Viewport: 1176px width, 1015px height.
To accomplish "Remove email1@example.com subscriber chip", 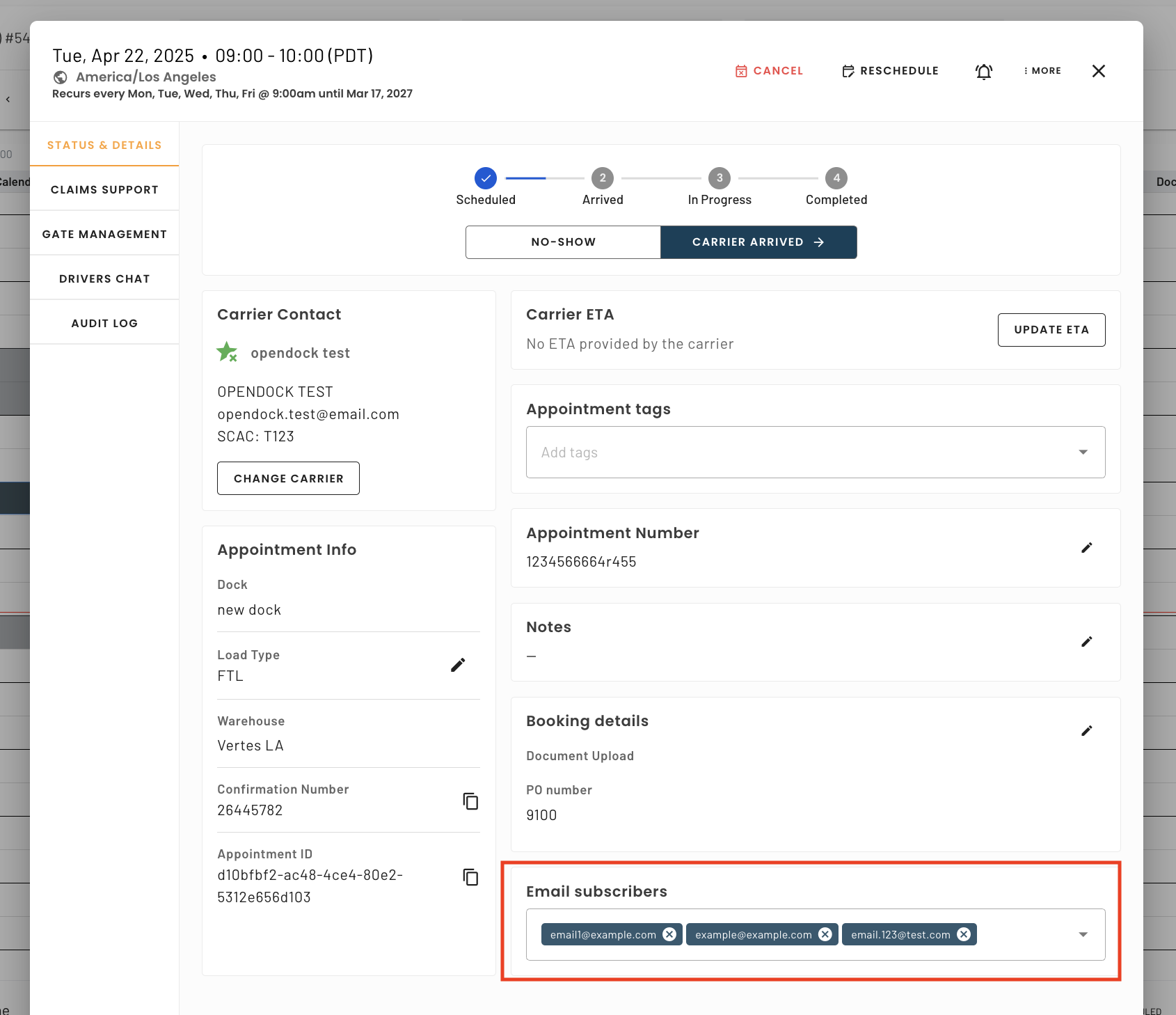I will (x=669, y=934).
